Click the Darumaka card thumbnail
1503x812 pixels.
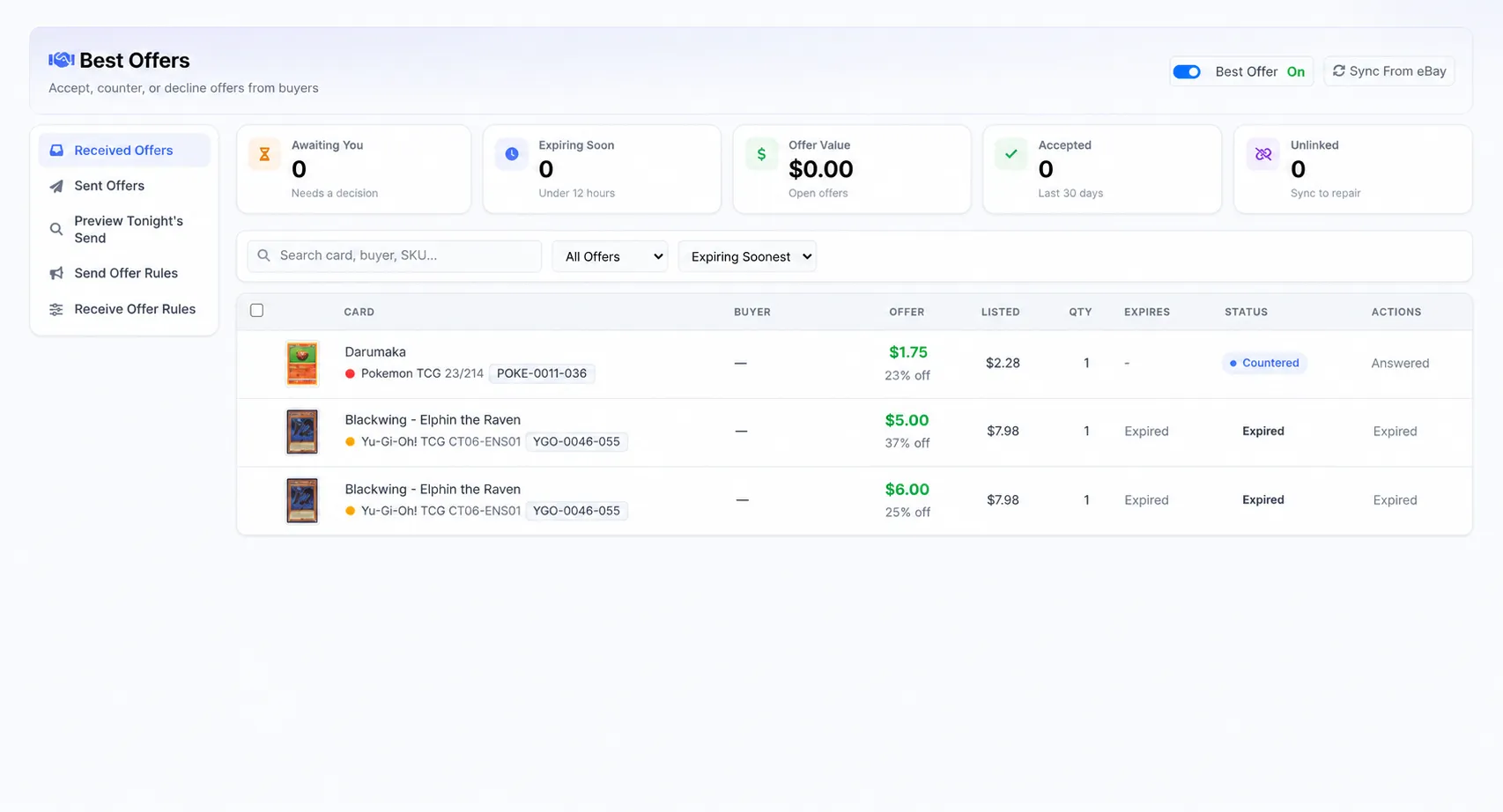pyautogui.click(x=302, y=364)
